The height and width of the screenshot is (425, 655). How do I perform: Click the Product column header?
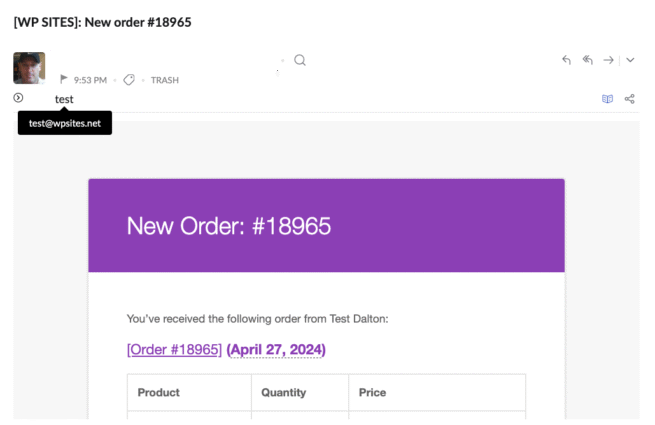158,392
